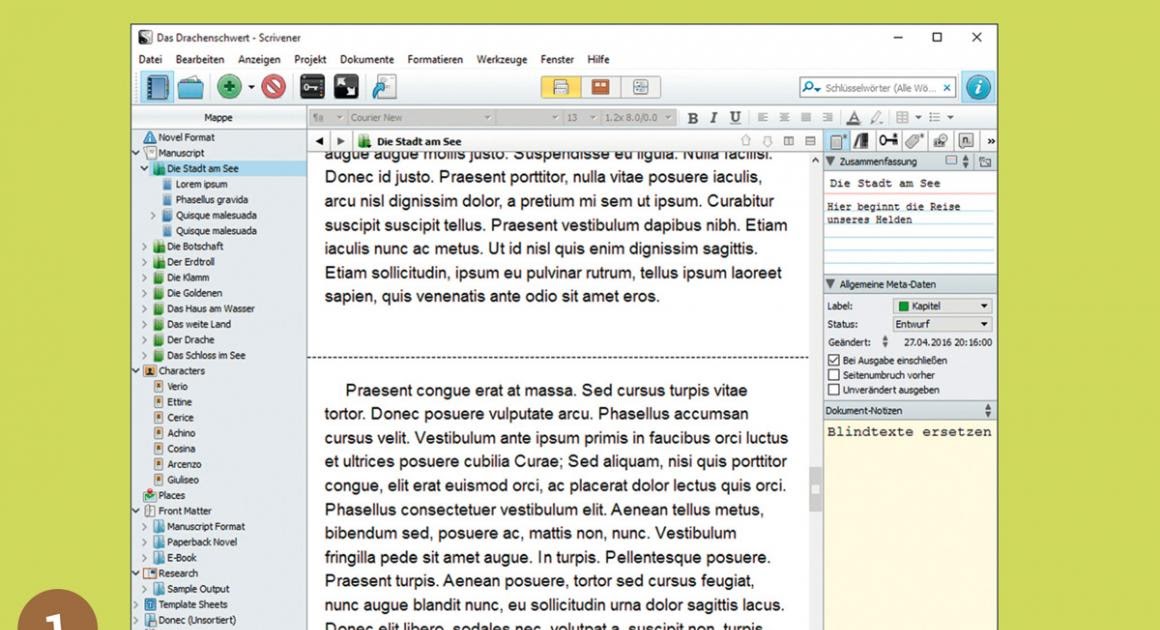Image resolution: width=1160 pixels, height=630 pixels.
Task: Open the Keywords panel key icon
Action: [312, 87]
